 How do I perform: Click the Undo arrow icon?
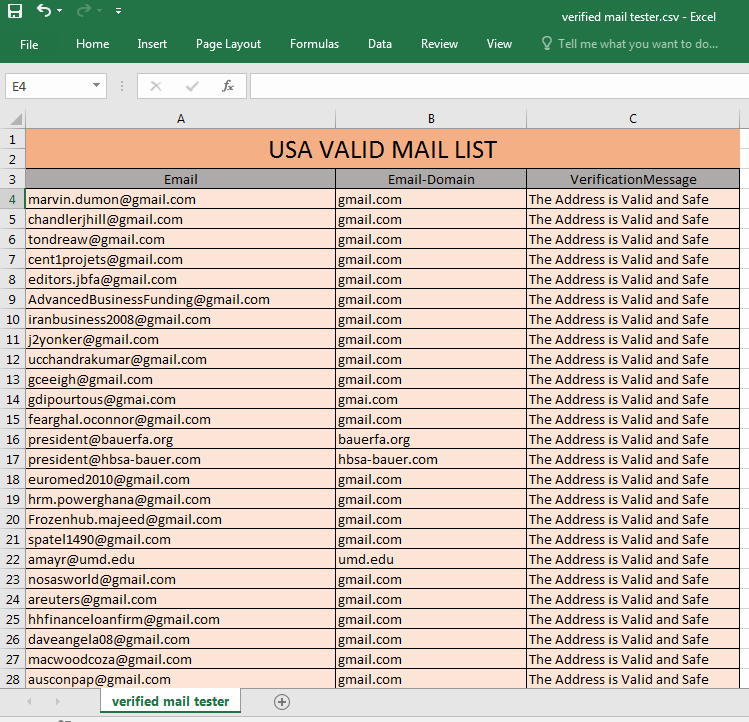pos(43,11)
